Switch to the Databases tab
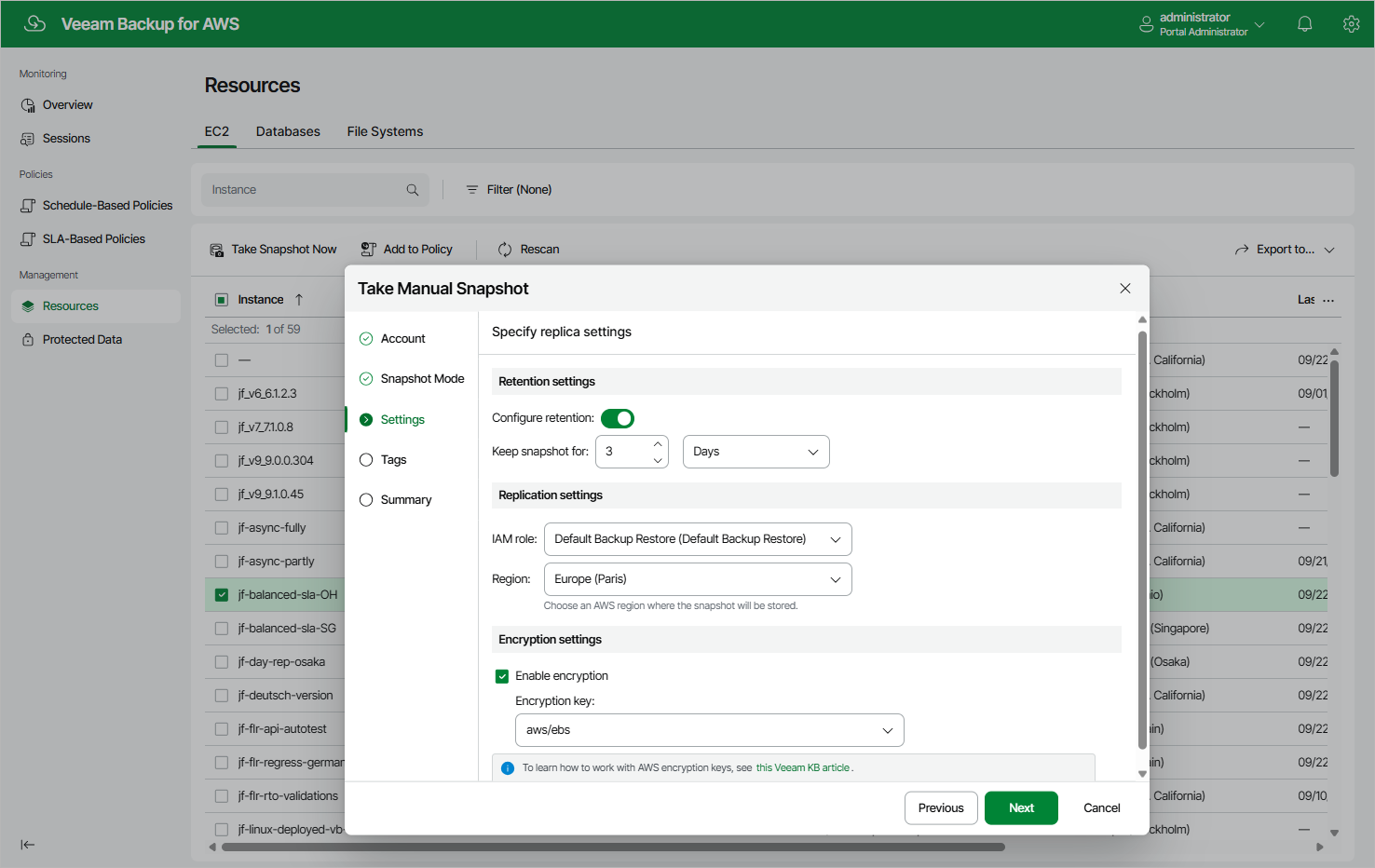1375x868 pixels. point(288,131)
